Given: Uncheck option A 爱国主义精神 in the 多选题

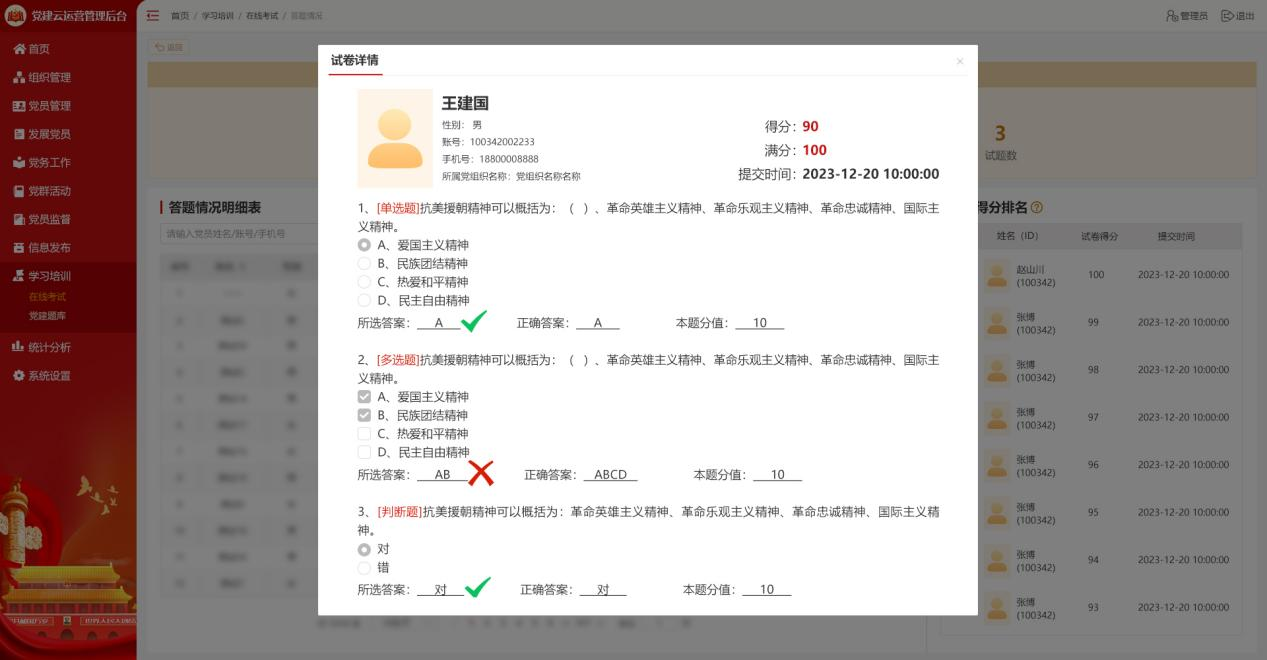Looking at the screenshot, I should click(364, 397).
